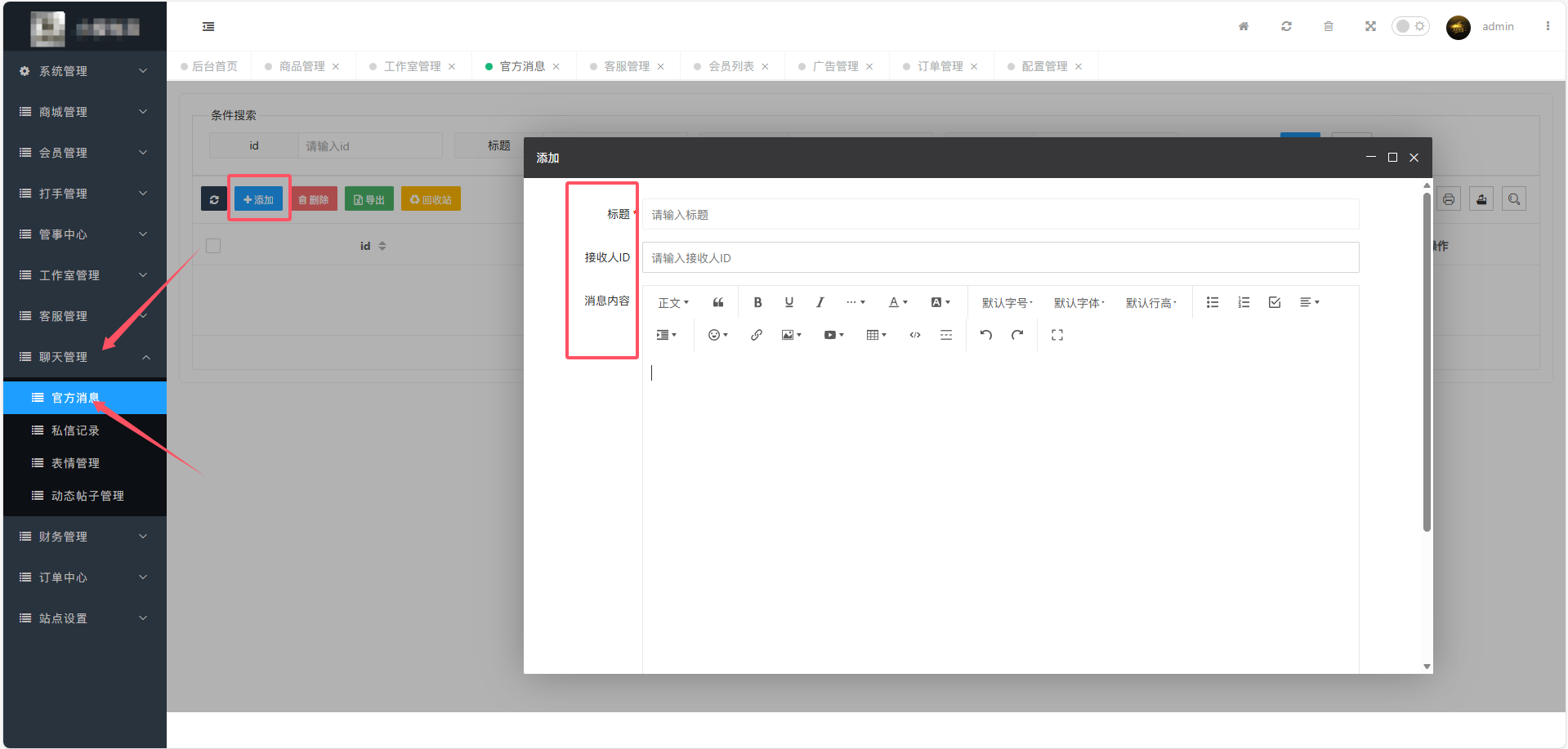The width and height of the screenshot is (1568, 749).
Task: Undo the last edit in editor
Action: [986, 335]
